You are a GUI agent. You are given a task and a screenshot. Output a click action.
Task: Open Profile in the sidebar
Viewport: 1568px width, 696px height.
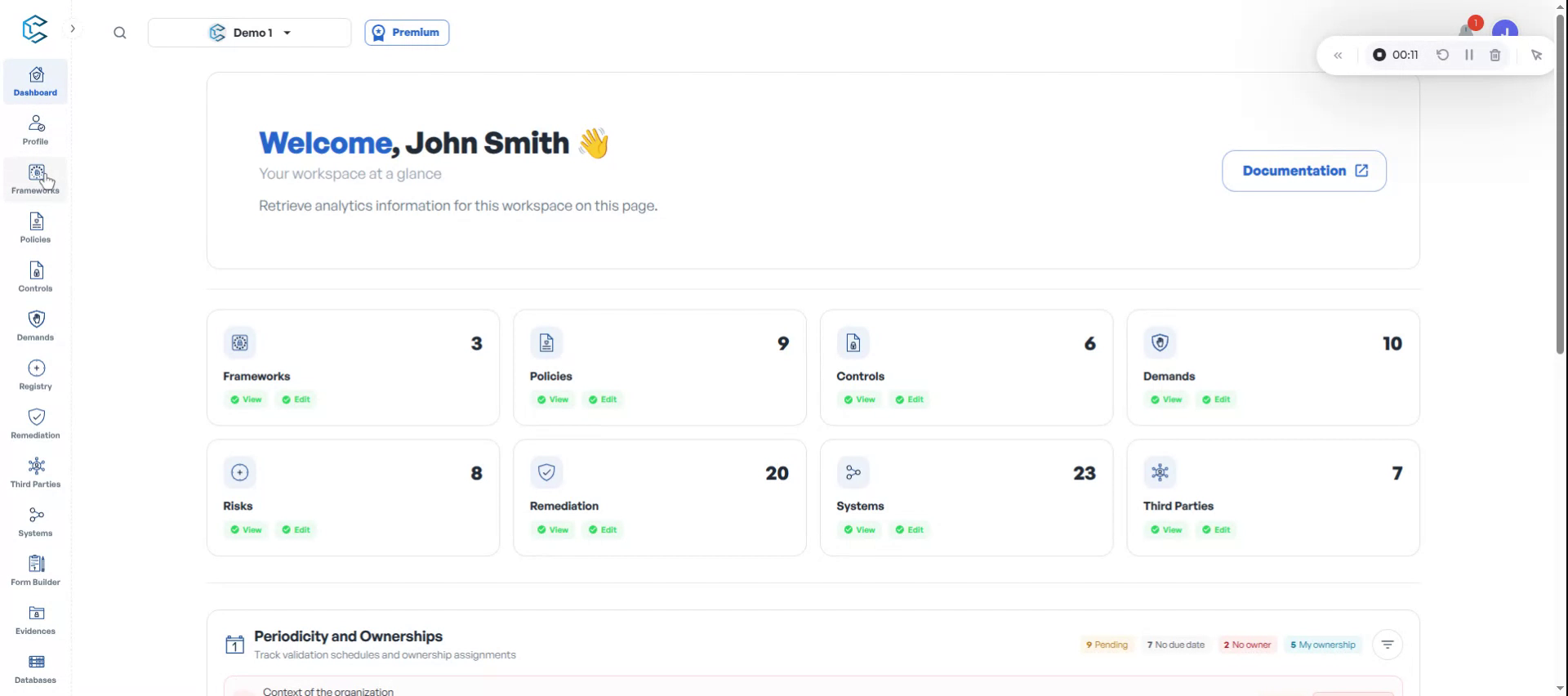click(35, 131)
